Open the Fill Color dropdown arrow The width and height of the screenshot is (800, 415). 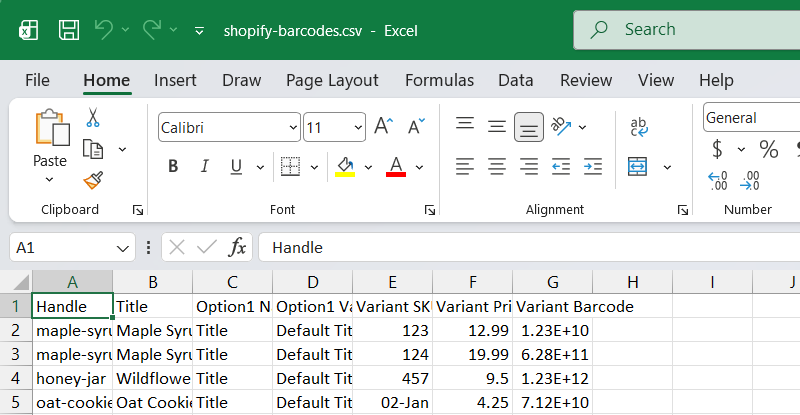click(x=368, y=167)
